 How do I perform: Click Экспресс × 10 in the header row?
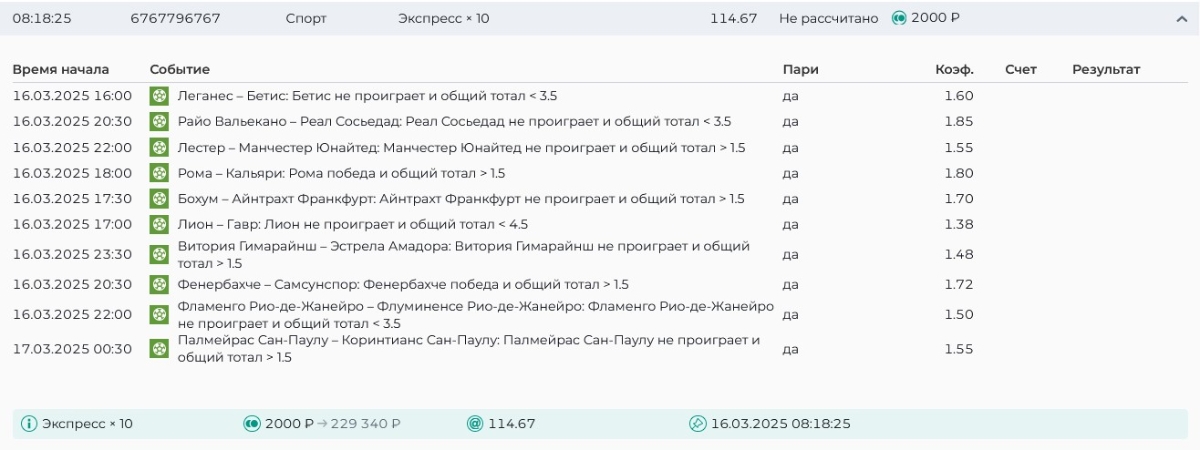tap(443, 18)
